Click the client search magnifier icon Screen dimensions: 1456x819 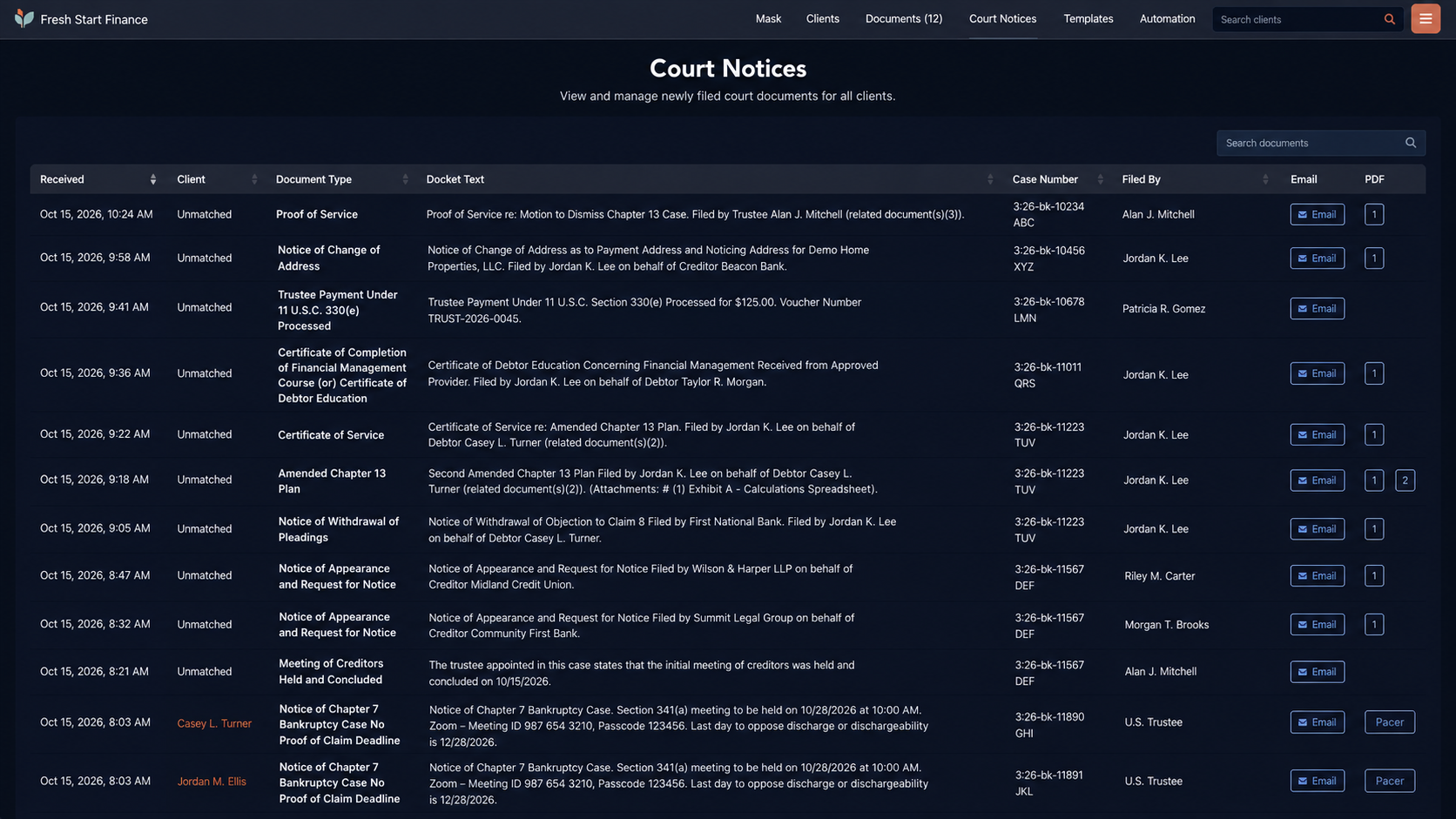[x=1390, y=19]
